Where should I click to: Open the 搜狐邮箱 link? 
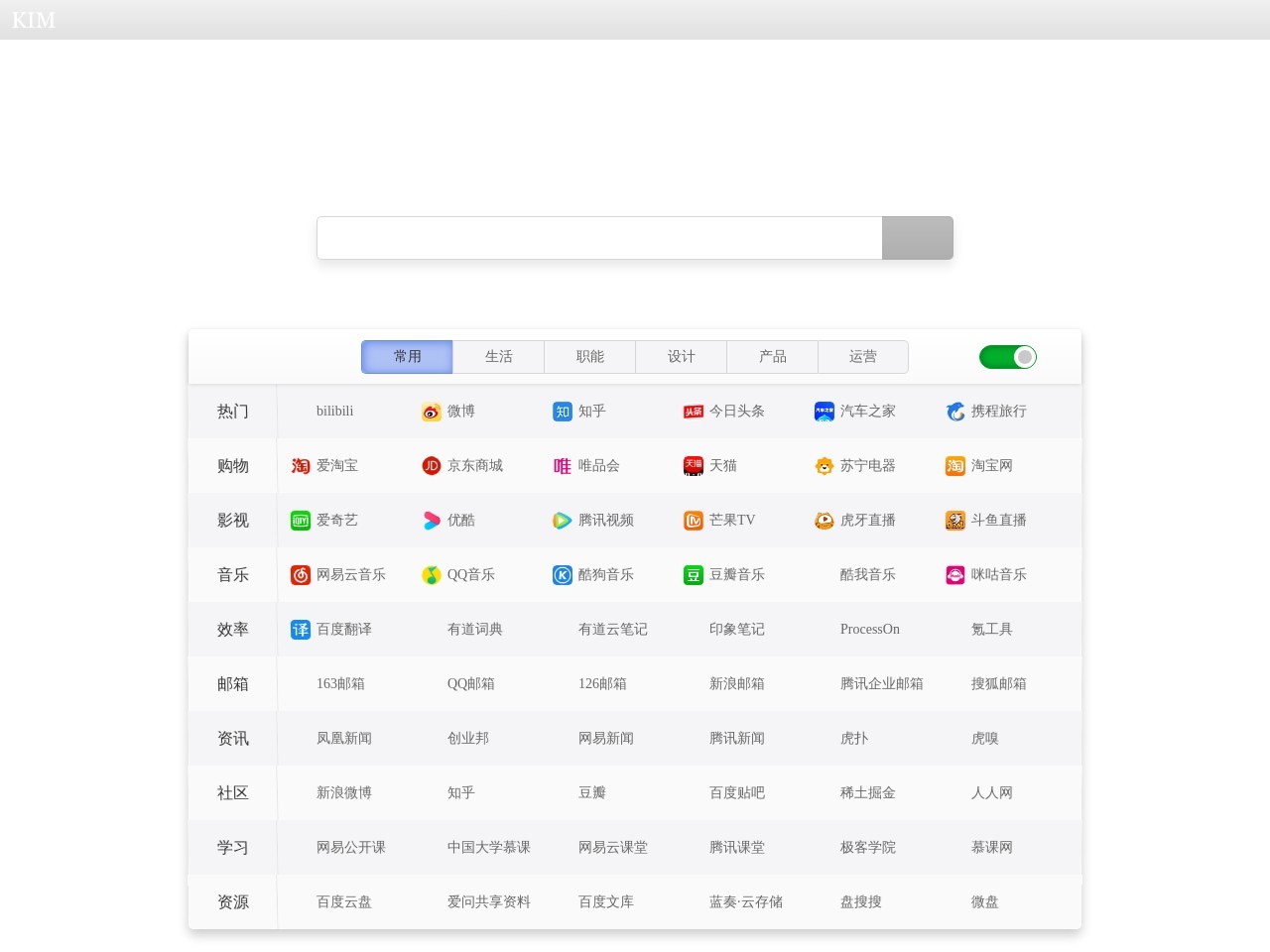999,684
